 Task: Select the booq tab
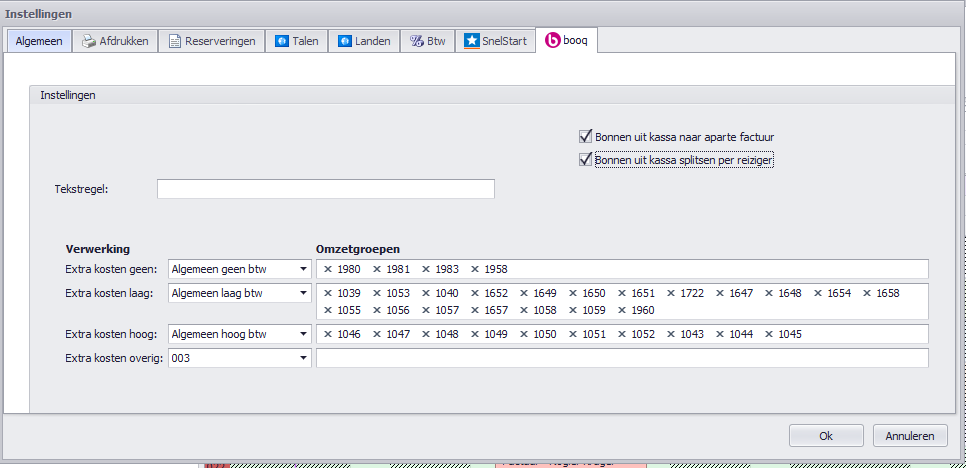coord(566,41)
